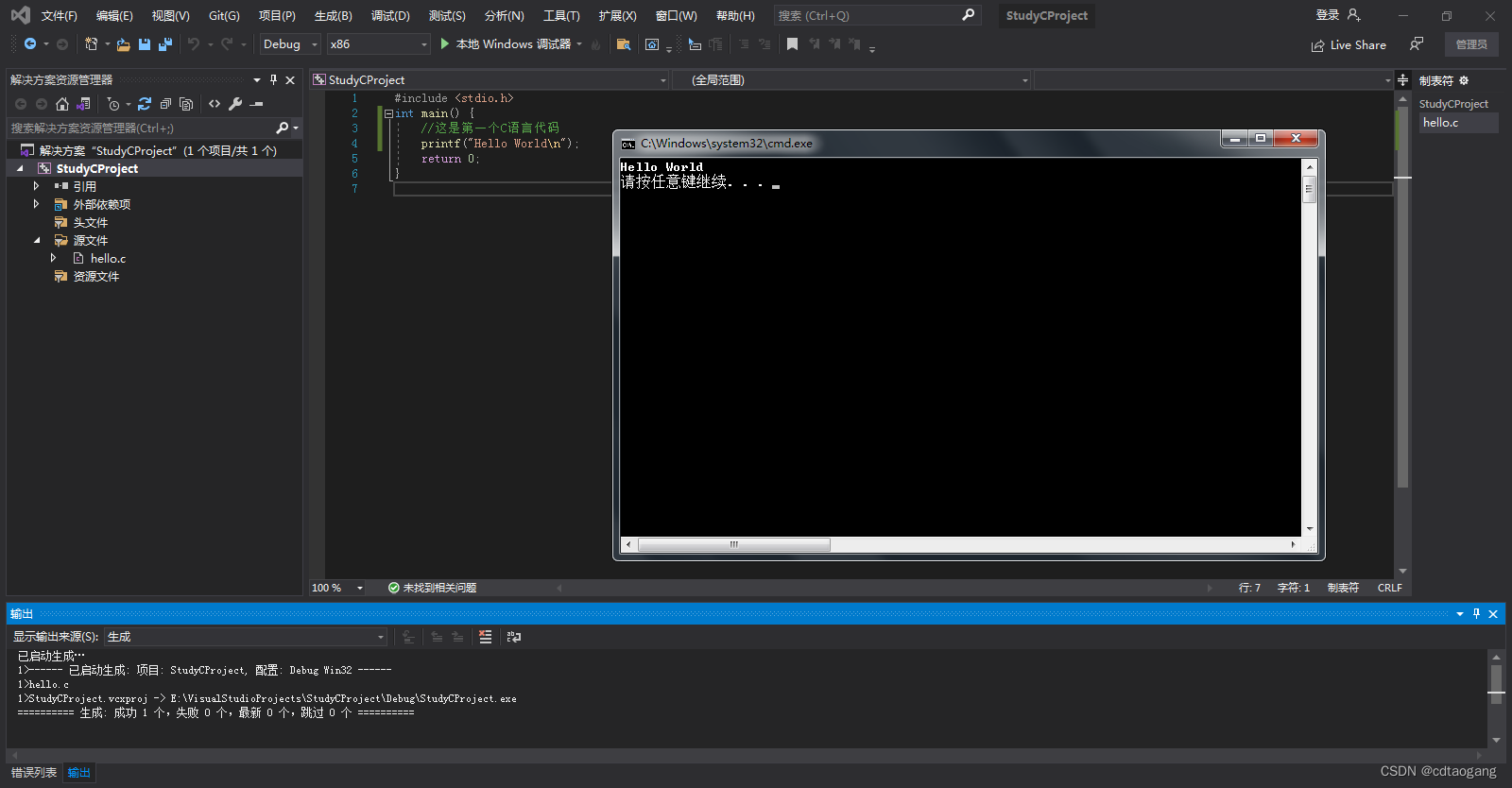Click the settings gear beside tab title
The image size is (1512, 788).
pyautogui.click(x=1464, y=80)
